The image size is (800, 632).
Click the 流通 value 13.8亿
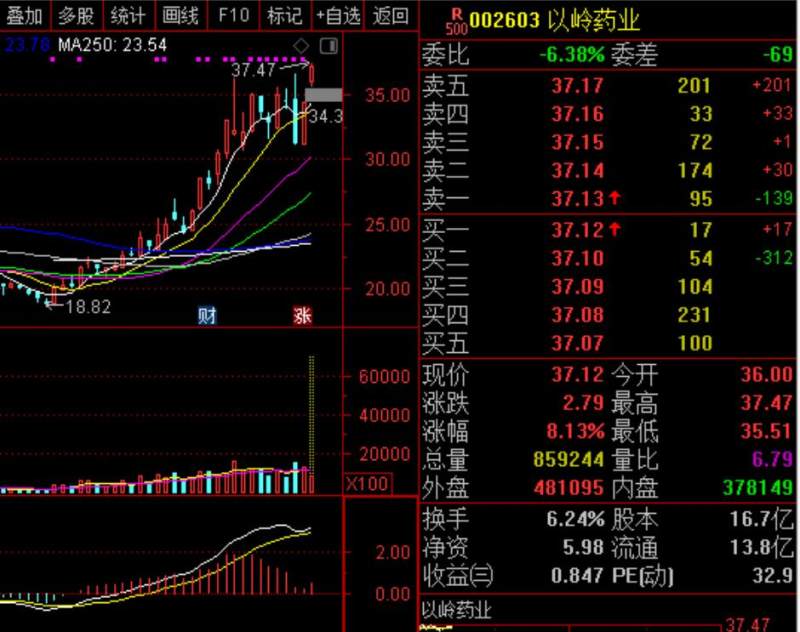click(762, 548)
